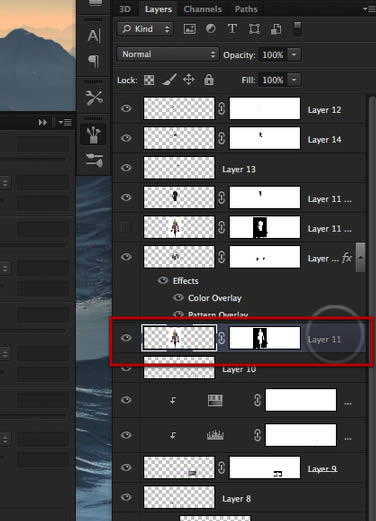Hide the highlighted Layer 11
Image resolution: width=376 pixels, height=521 pixels.
tap(126, 338)
